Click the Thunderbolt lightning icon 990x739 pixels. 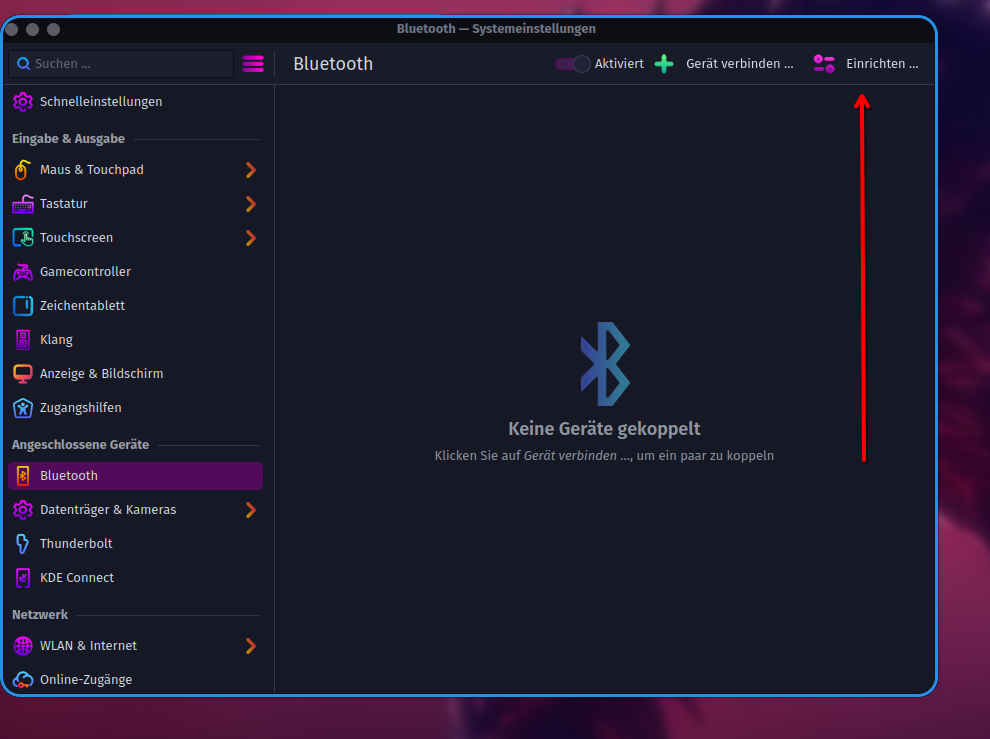[23, 544]
